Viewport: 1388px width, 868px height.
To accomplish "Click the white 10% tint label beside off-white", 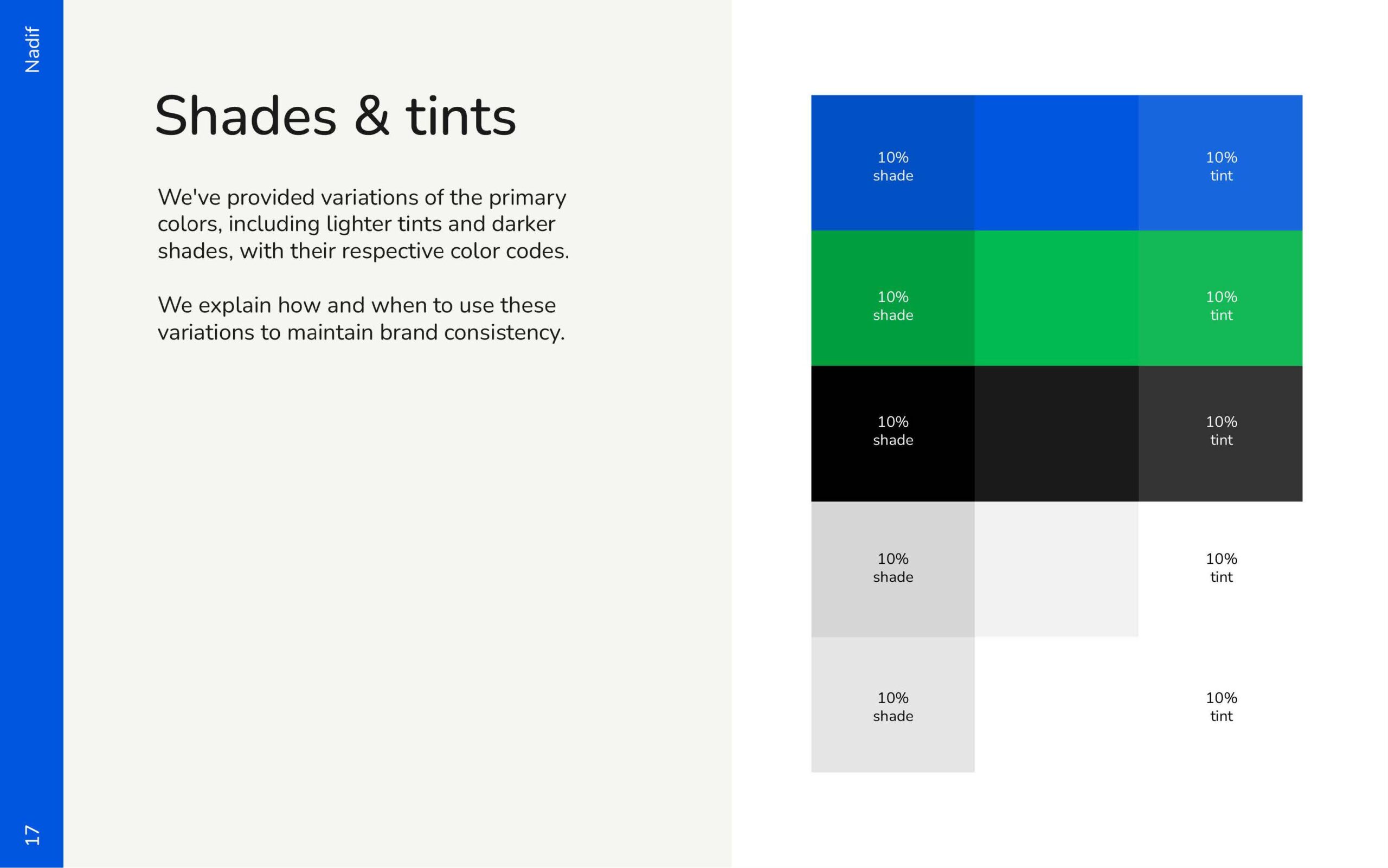I will (x=1221, y=568).
